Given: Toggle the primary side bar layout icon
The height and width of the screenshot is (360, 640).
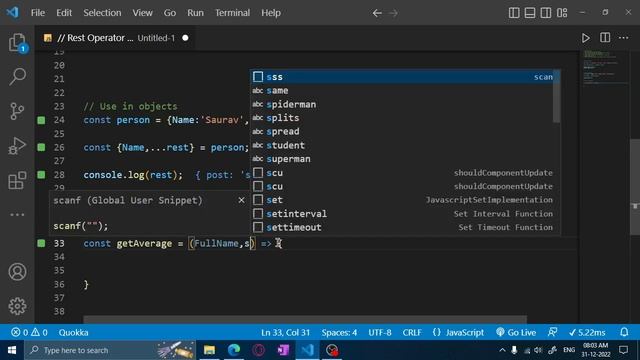Looking at the screenshot, I should (514, 13).
